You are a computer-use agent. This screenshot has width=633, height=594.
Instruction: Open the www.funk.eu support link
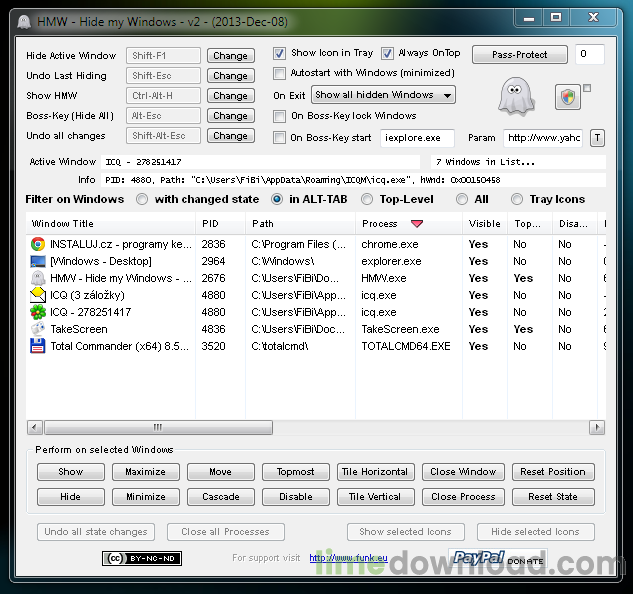click(x=348, y=558)
